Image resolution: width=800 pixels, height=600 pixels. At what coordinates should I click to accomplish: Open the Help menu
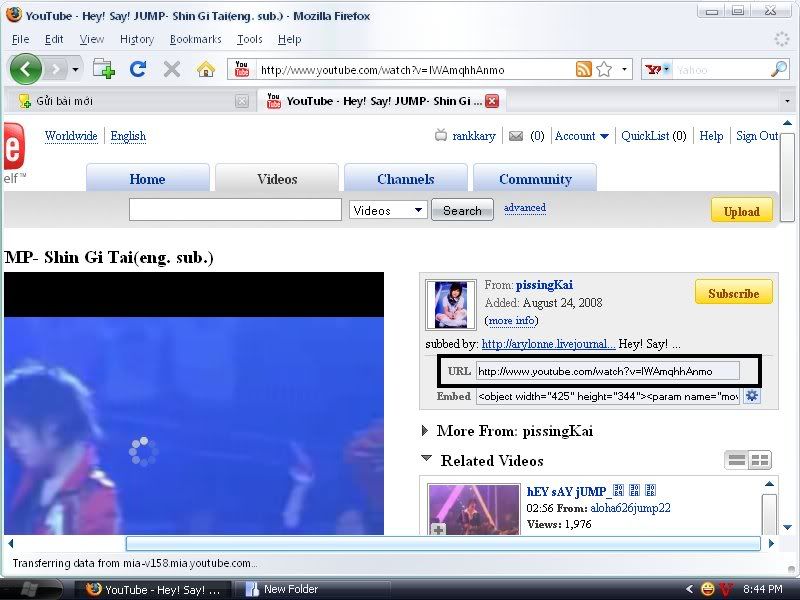click(x=289, y=39)
